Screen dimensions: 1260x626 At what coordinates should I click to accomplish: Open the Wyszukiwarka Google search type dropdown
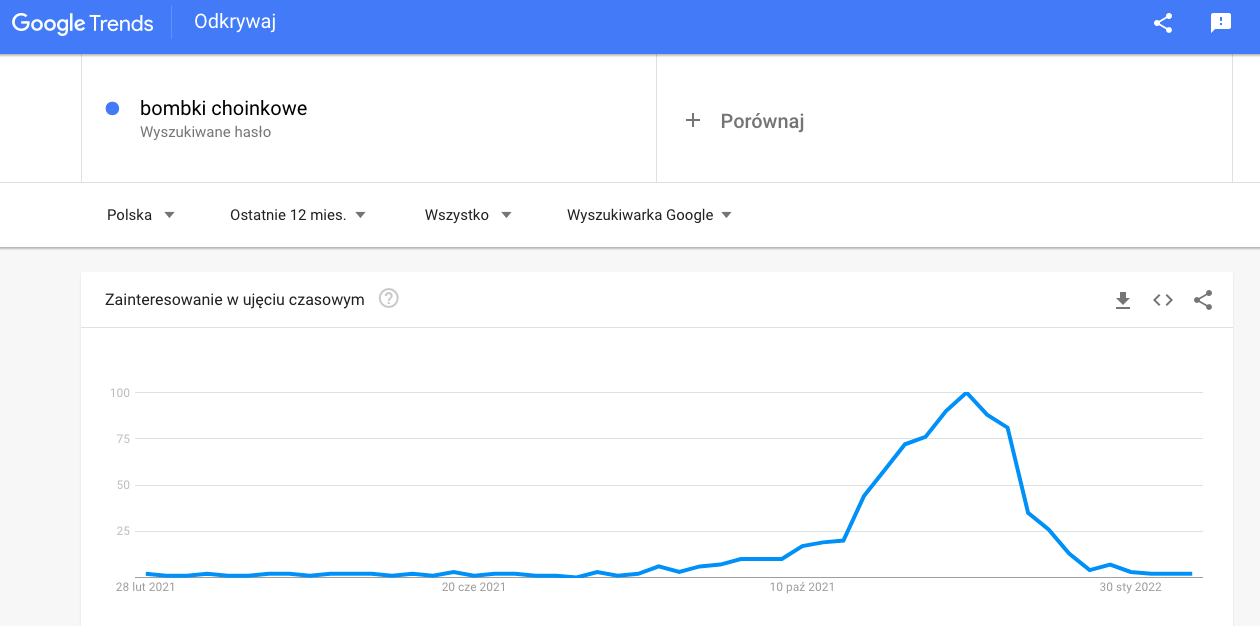(649, 215)
